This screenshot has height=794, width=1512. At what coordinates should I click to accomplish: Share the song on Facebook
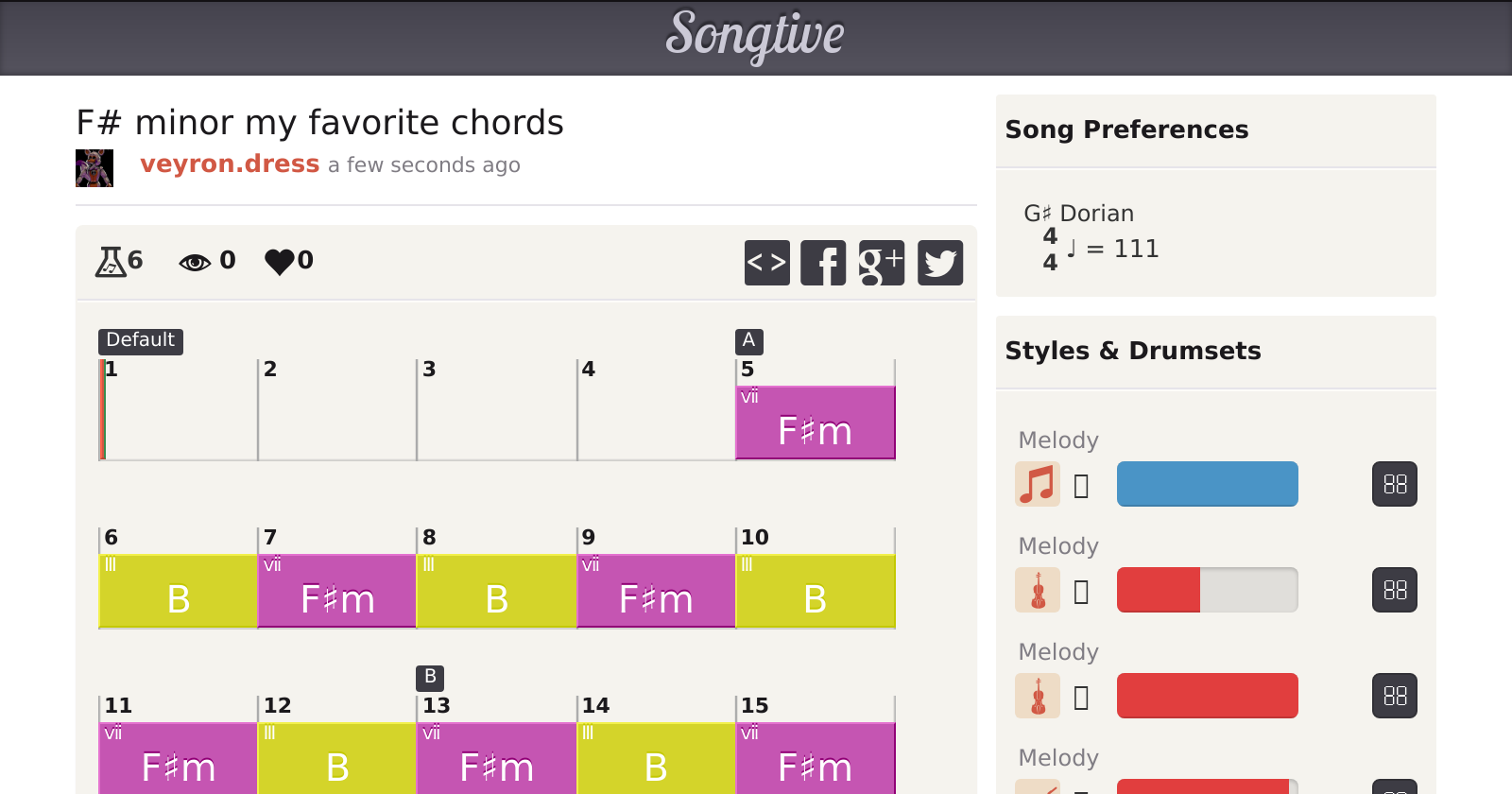[x=823, y=263]
